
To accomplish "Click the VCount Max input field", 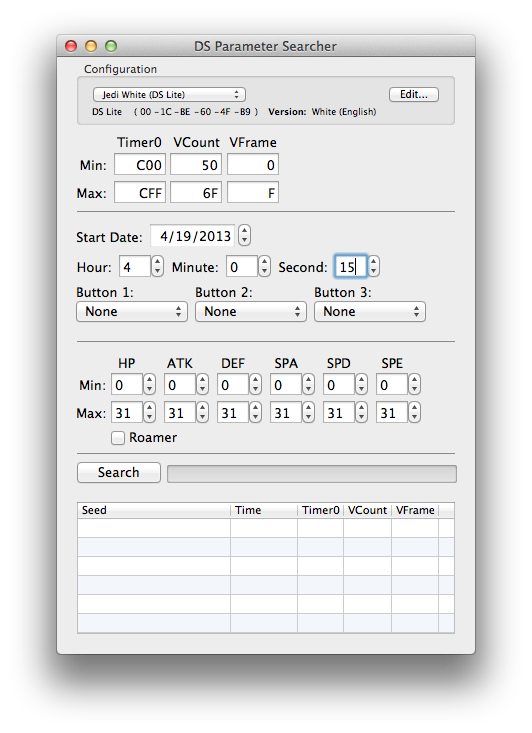I will 196,193.
